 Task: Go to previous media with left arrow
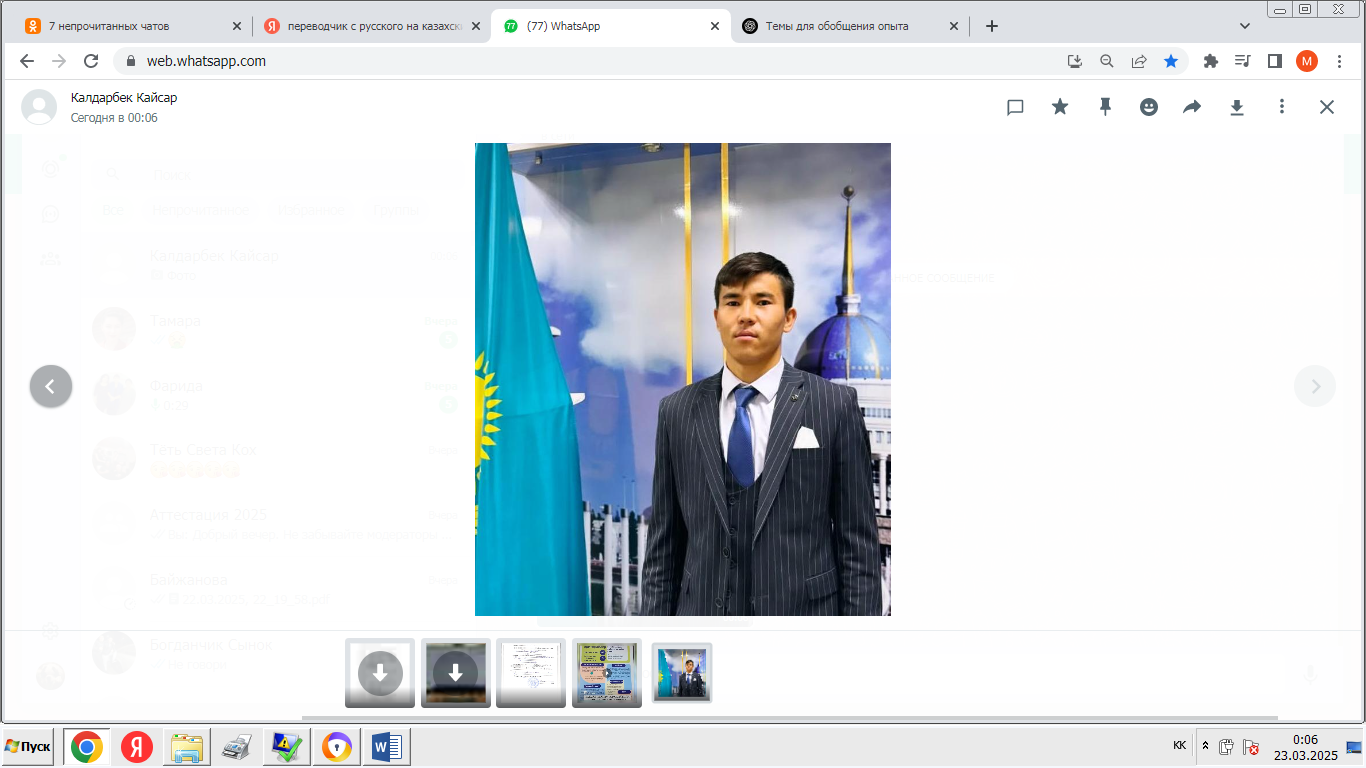pos(51,386)
